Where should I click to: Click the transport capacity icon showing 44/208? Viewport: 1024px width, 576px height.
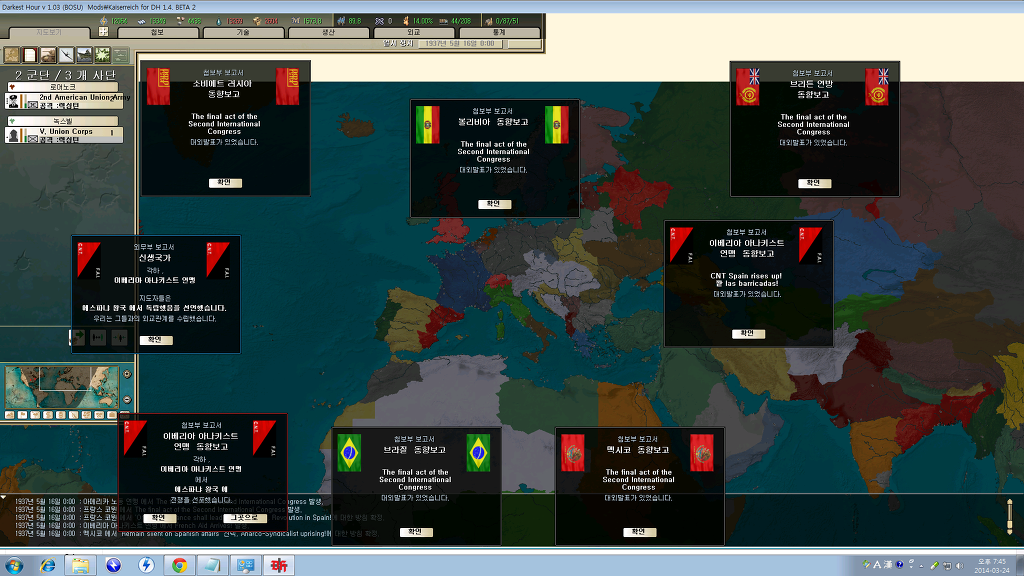tap(443, 21)
